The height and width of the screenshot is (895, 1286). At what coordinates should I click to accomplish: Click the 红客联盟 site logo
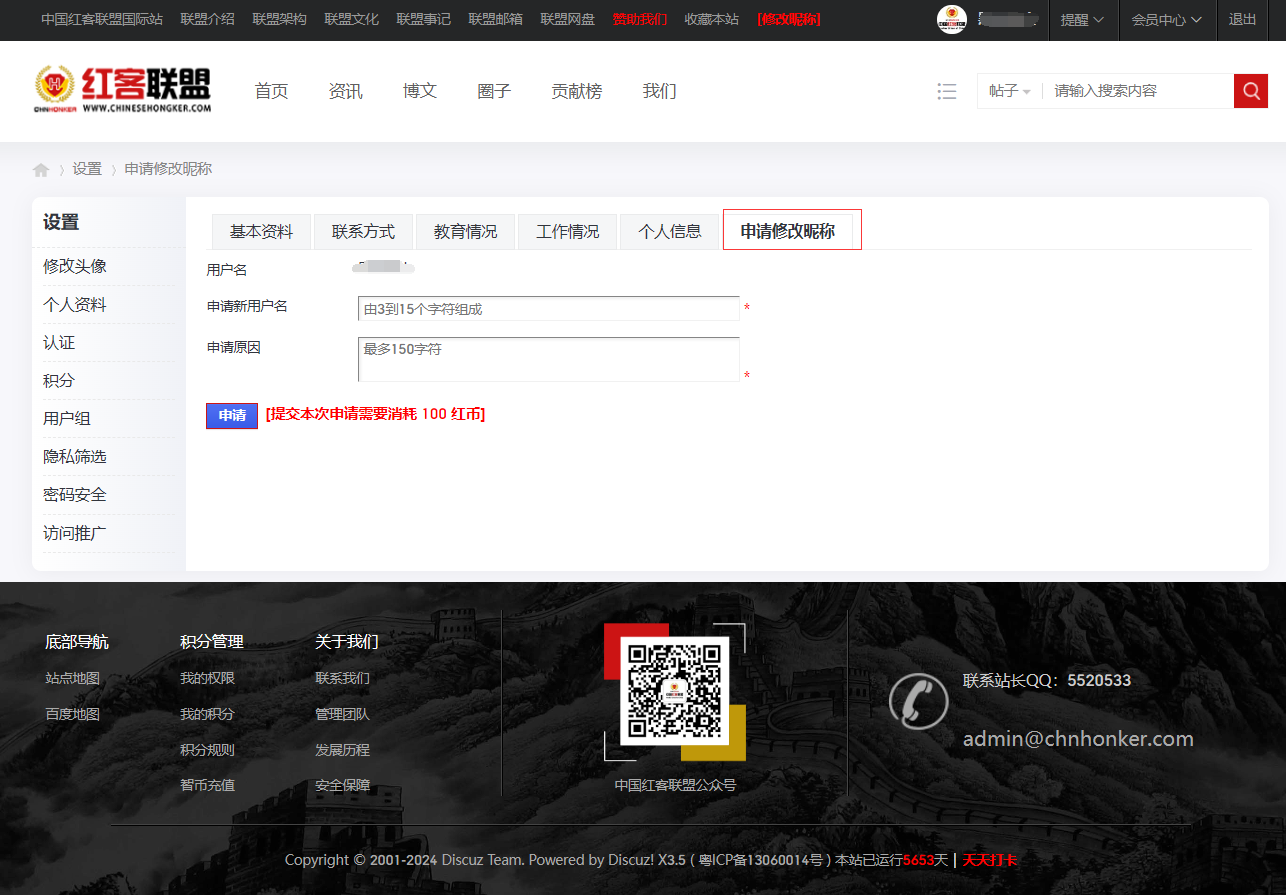click(122, 89)
